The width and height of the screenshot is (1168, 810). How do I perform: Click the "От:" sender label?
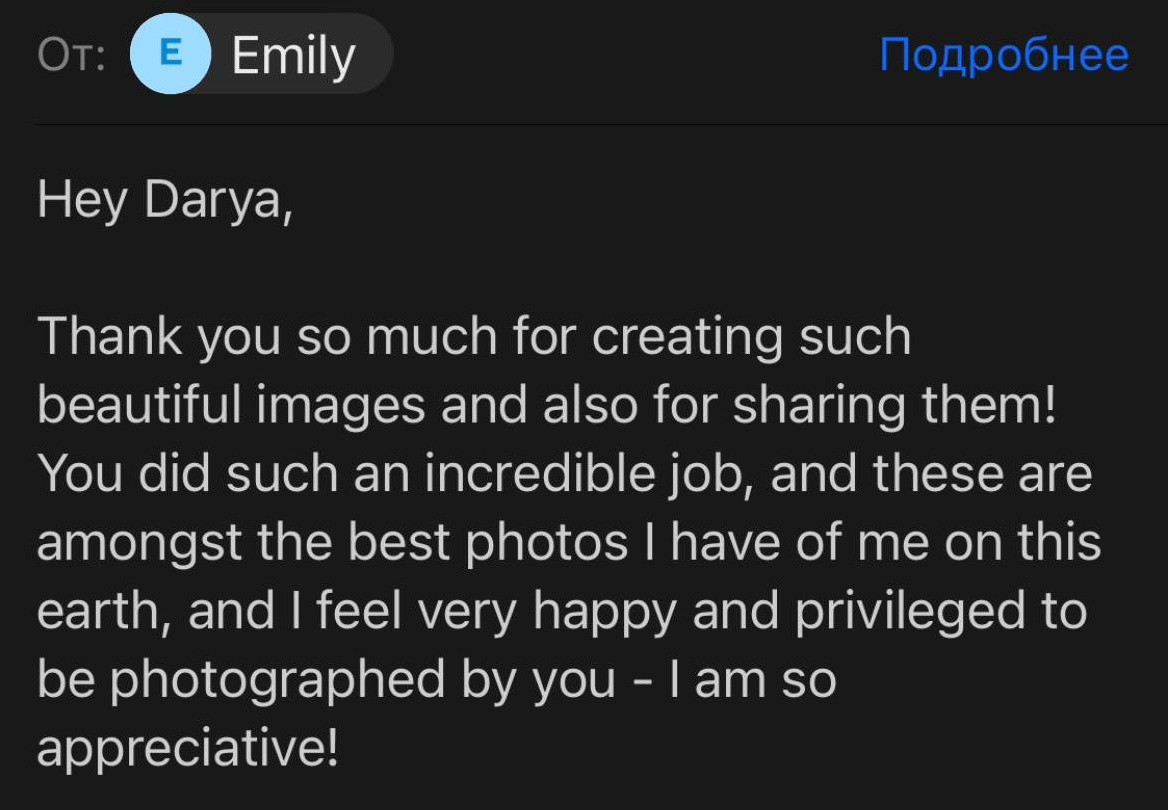click(72, 55)
